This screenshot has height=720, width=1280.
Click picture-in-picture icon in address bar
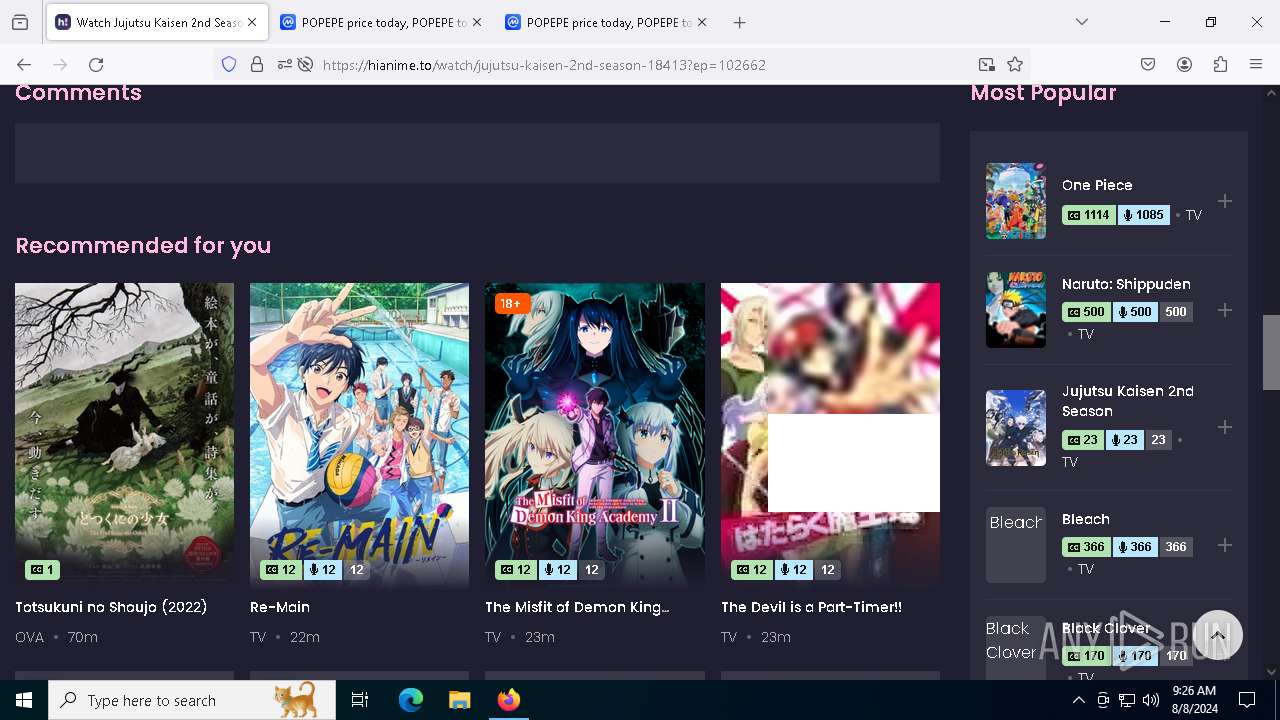pyautogui.click(x=987, y=64)
